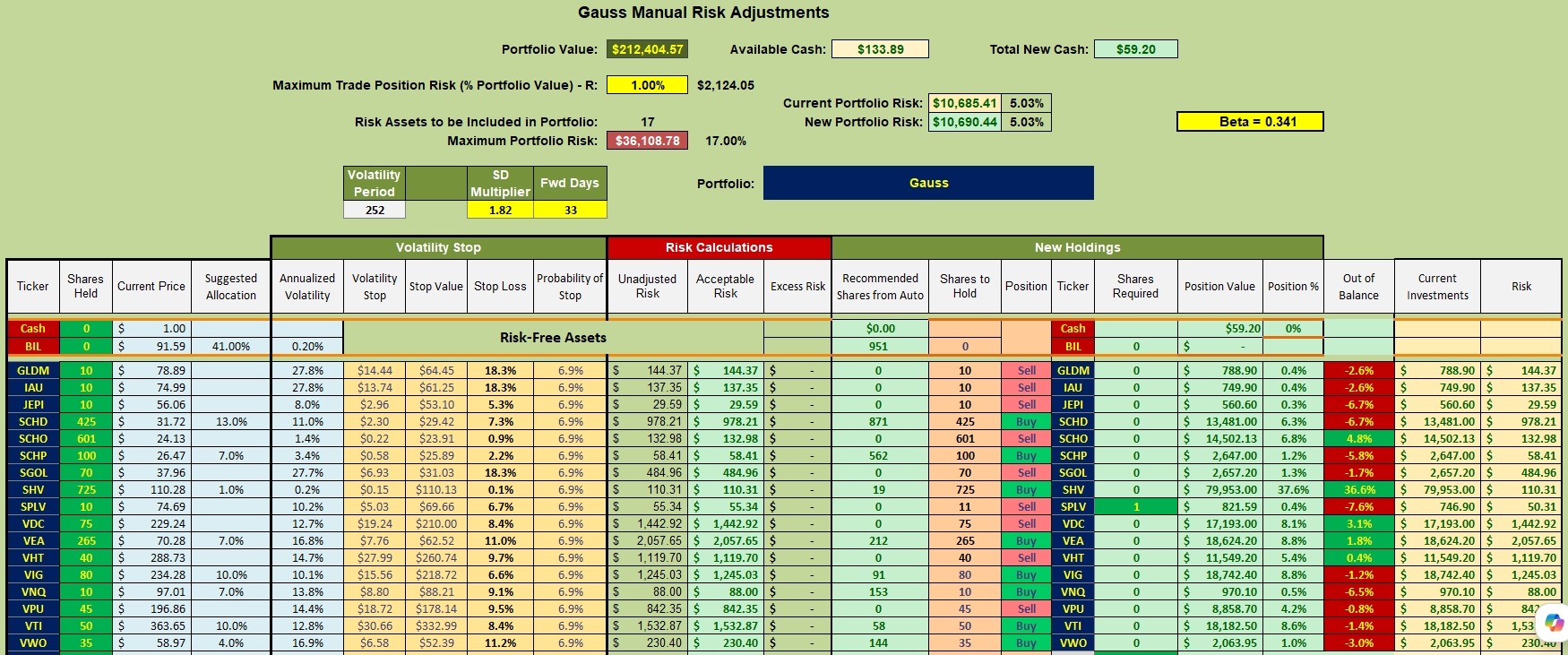Select the SPLV shares required value 1
Image resolution: width=1568 pixels, height=655 pixels.
[x=1136, y=506]
